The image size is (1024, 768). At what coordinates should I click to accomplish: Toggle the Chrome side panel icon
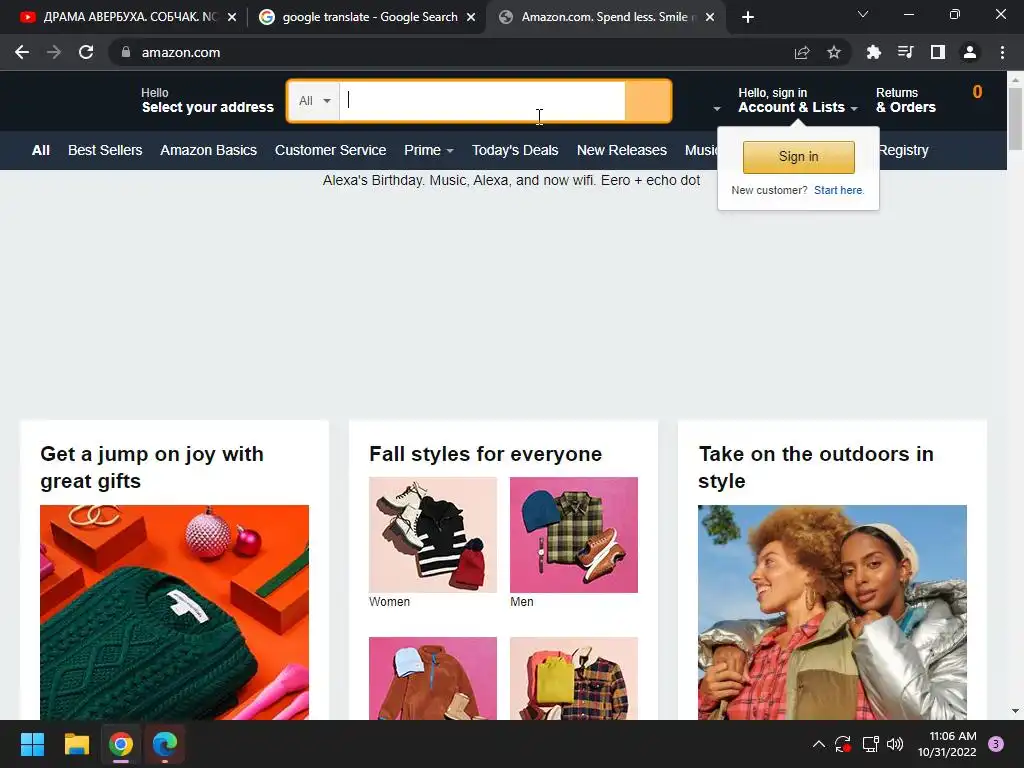(x=938, y=52)
